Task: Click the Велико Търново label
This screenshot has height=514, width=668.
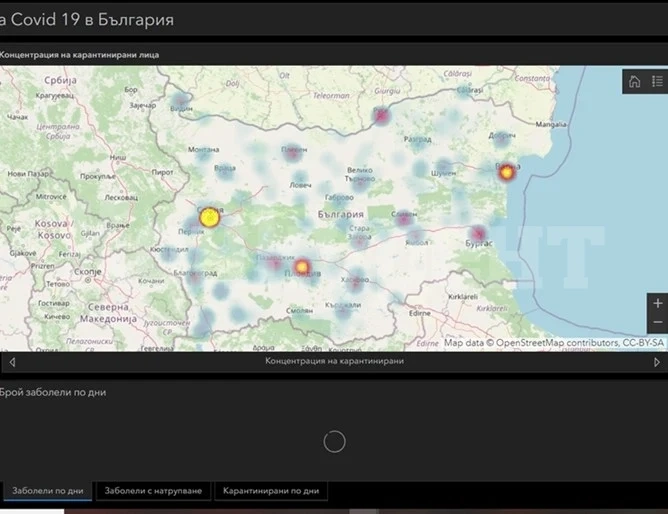Action: [x=360, y=174]
